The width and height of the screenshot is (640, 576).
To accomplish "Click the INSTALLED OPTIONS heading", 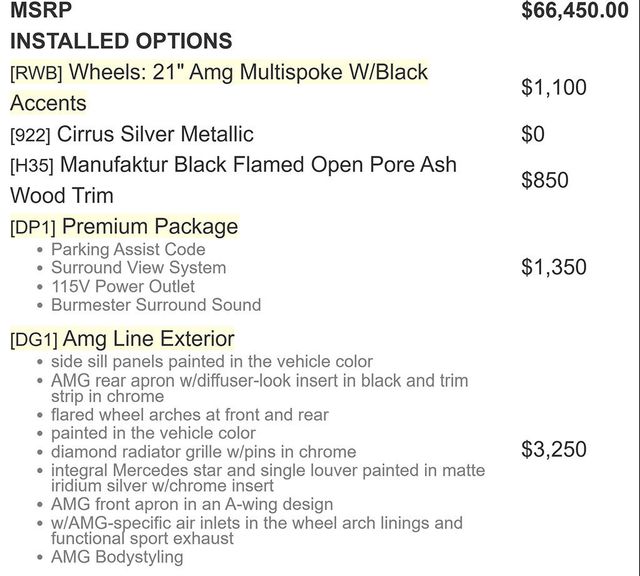I will coord(121,41).
